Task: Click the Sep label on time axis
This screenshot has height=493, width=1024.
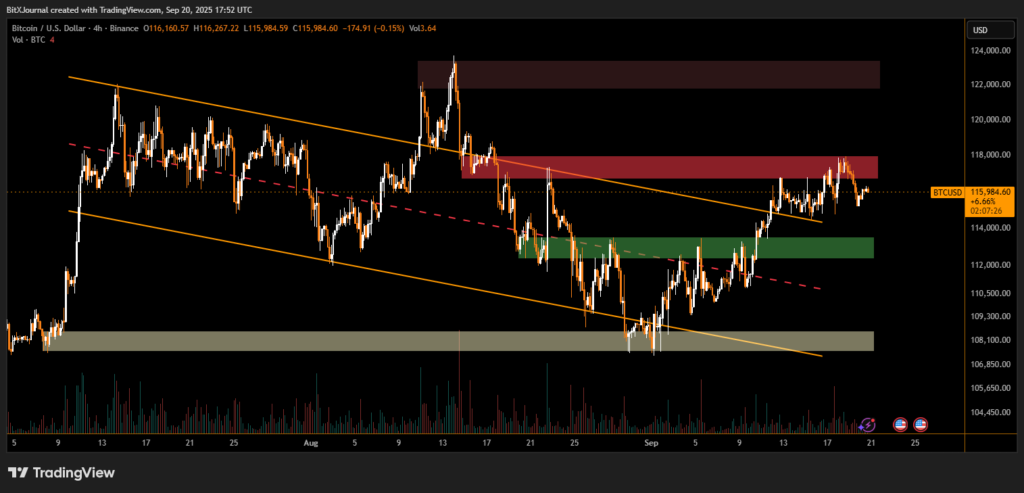Action: pyautogui.click(x=652, y=441)
